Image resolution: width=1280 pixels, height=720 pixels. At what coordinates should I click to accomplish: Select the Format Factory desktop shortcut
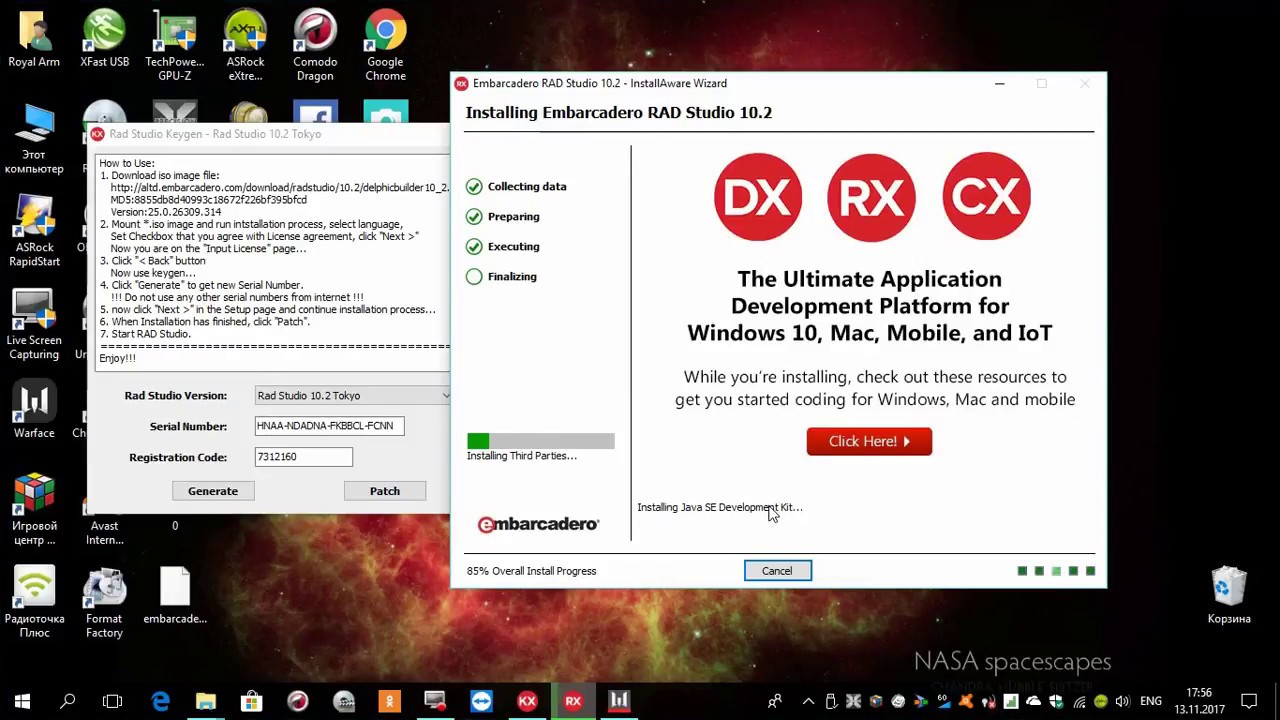coord(104,603)
